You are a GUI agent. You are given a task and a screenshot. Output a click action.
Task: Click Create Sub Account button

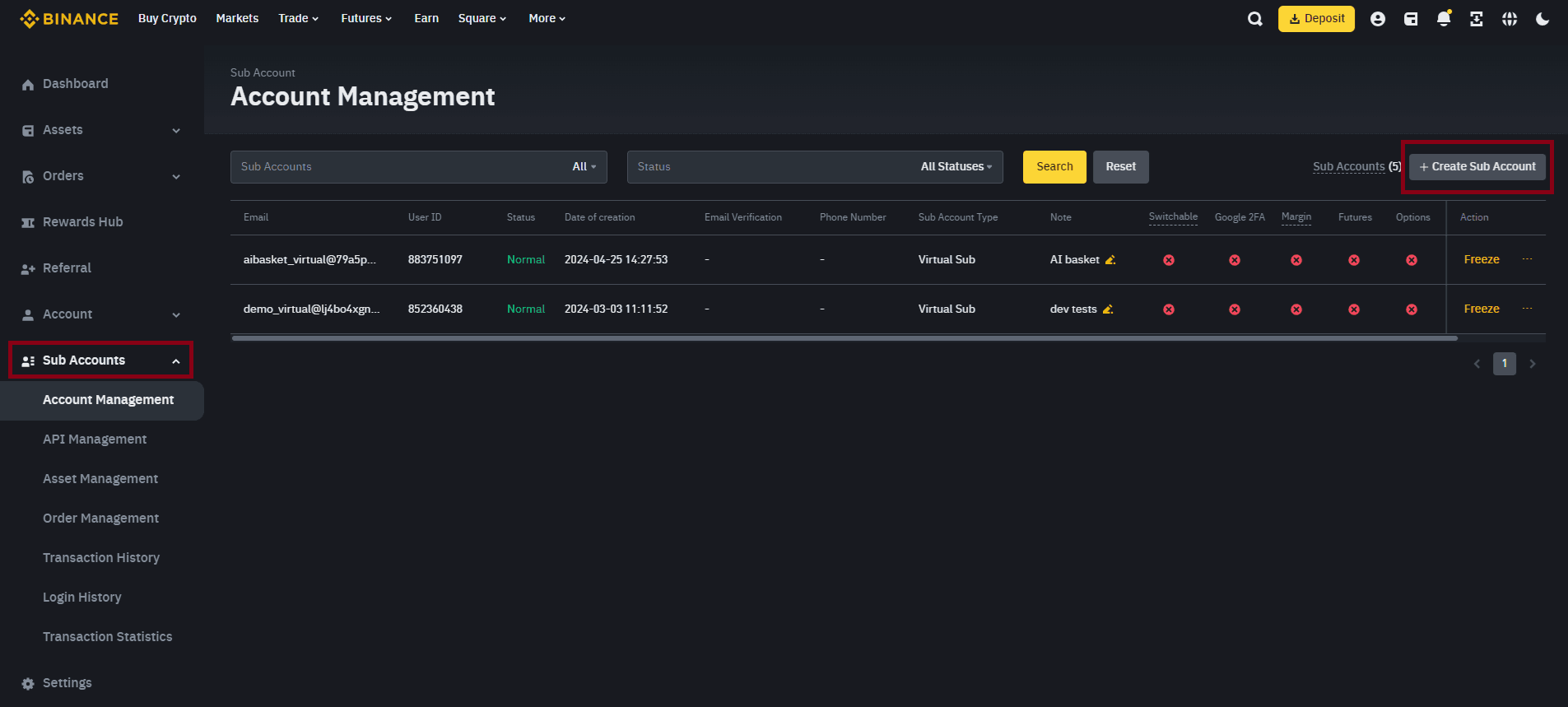(x=1477, y=167)
